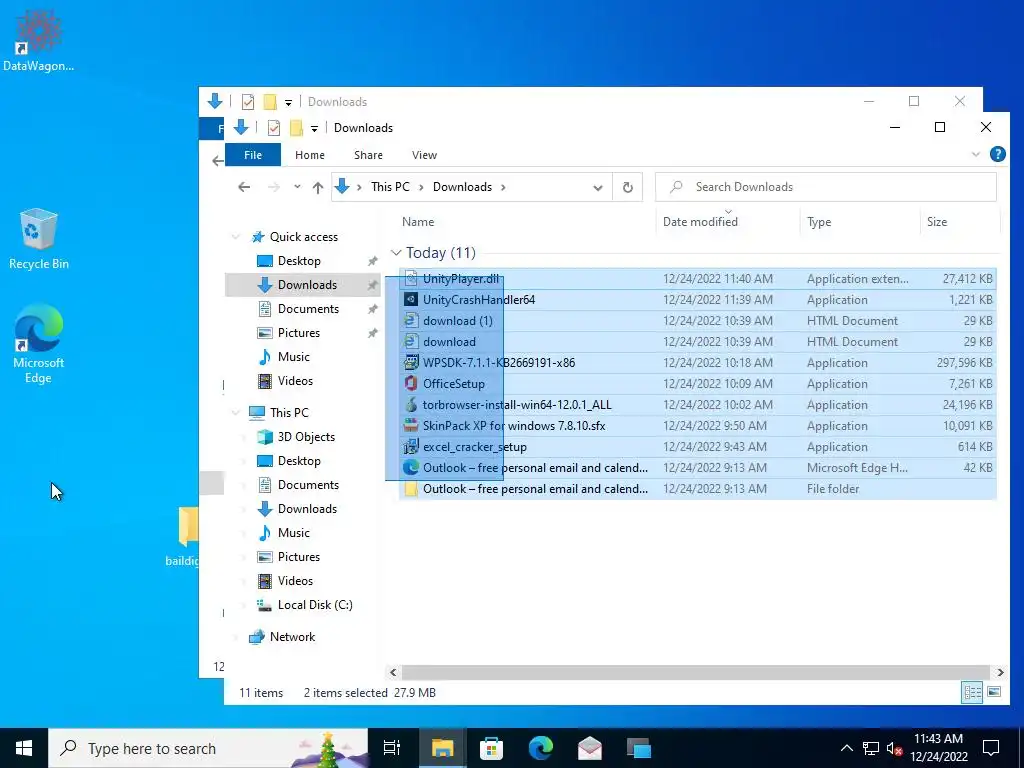Viewport: 1024px width, 768px height.
Task: Open 3D Objects in navigation pane
Action: click(x=306, y=437)
